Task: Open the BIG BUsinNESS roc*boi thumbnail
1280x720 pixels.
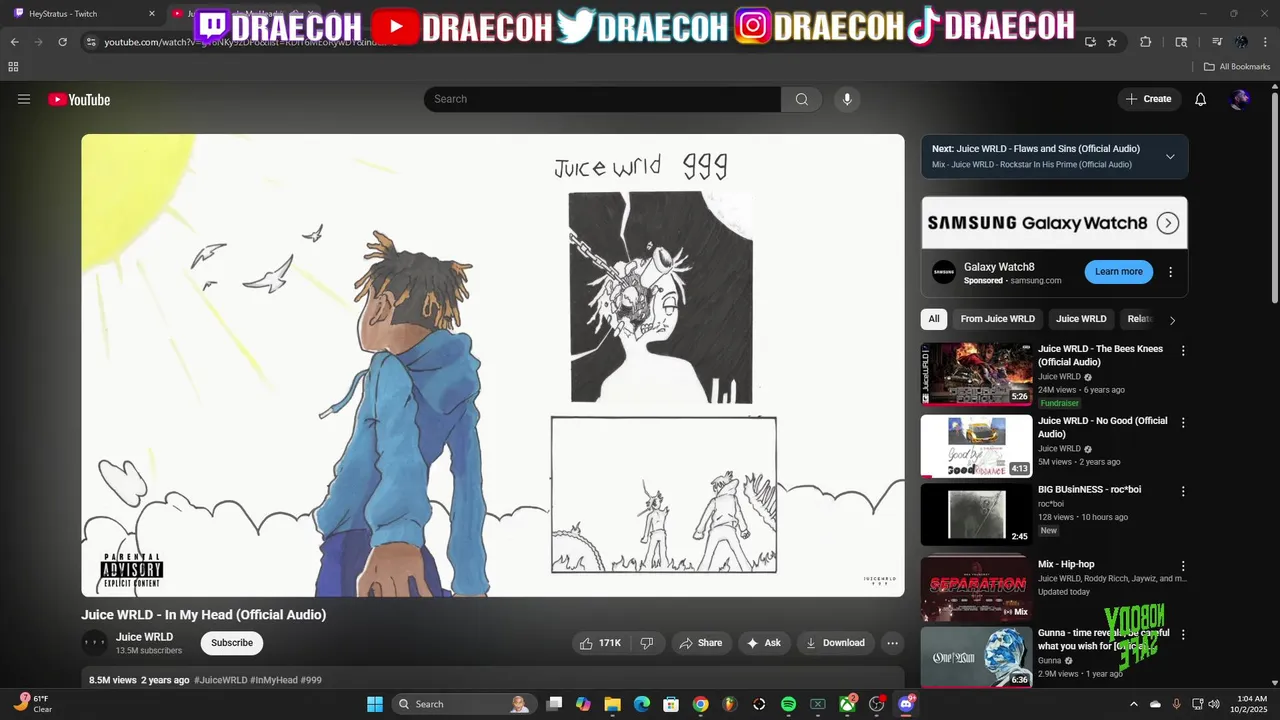Action: click(976, 515)
